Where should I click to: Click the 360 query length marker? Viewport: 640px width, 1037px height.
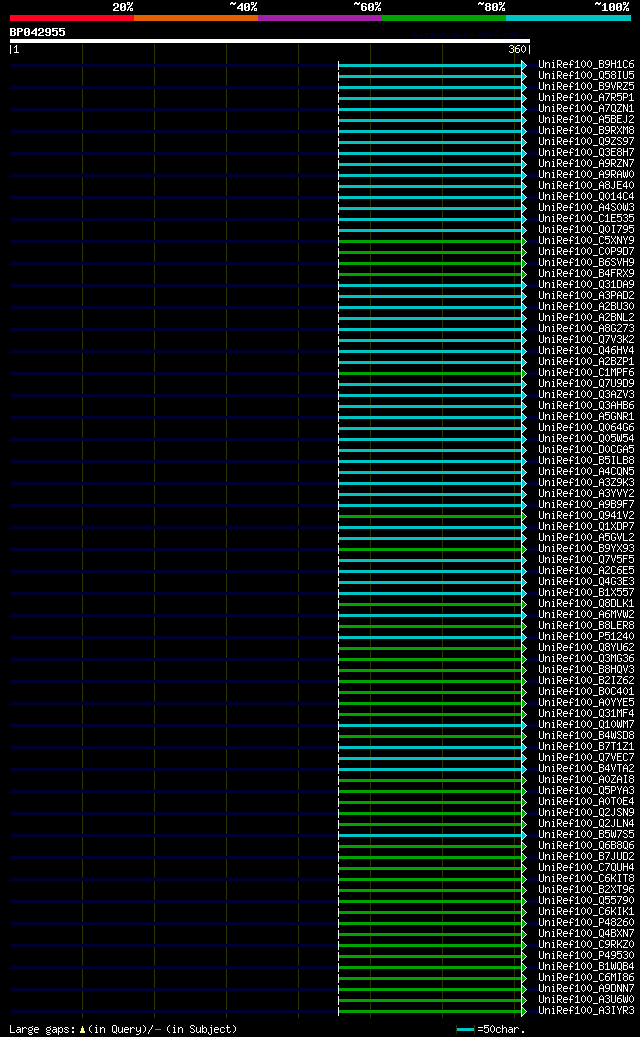[517, 50]
